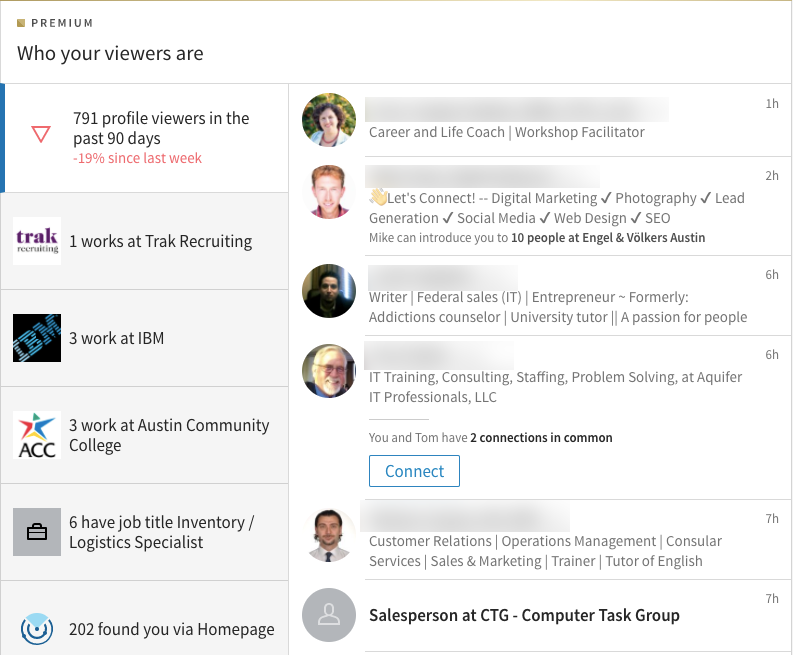
Task: Open the Career and Life Coach viewer photo
Action: pyautogui.click(x=329, y=120)
